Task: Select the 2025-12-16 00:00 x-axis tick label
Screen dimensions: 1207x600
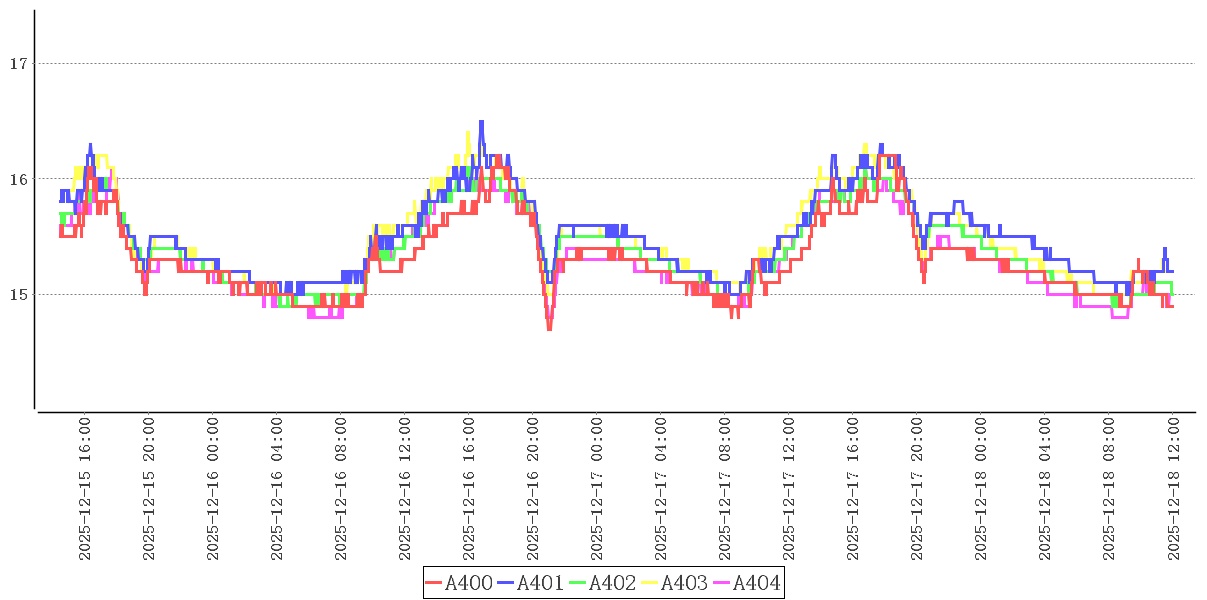Action: tap(213, 489)
